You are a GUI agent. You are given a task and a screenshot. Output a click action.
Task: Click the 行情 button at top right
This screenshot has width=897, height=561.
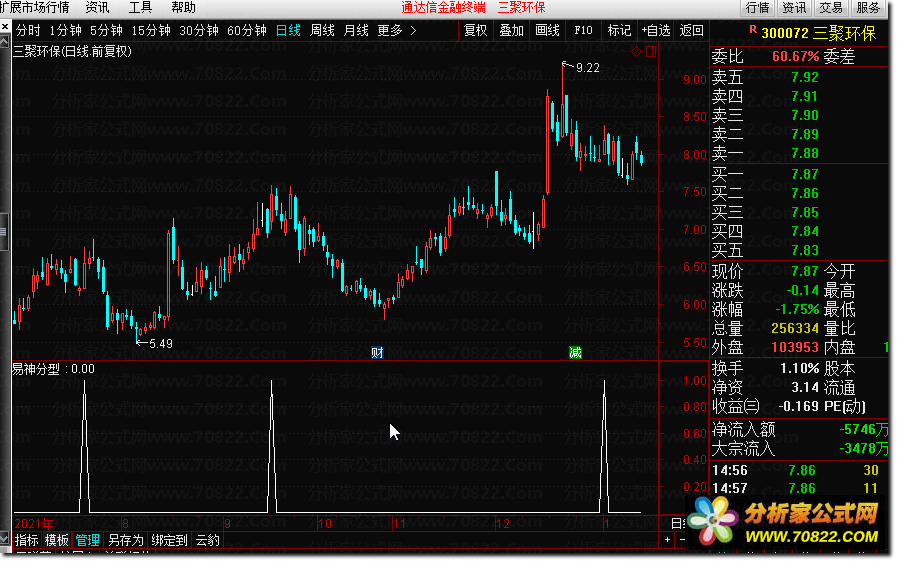757,7
